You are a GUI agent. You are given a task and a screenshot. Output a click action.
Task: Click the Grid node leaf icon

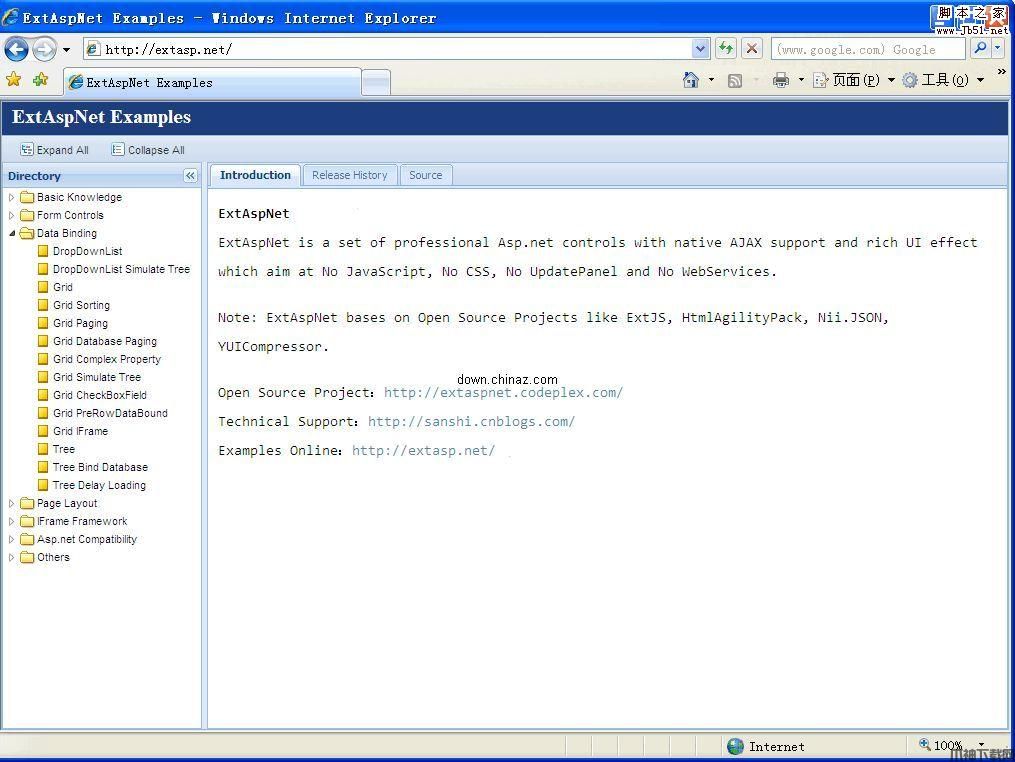click(43, 287)
